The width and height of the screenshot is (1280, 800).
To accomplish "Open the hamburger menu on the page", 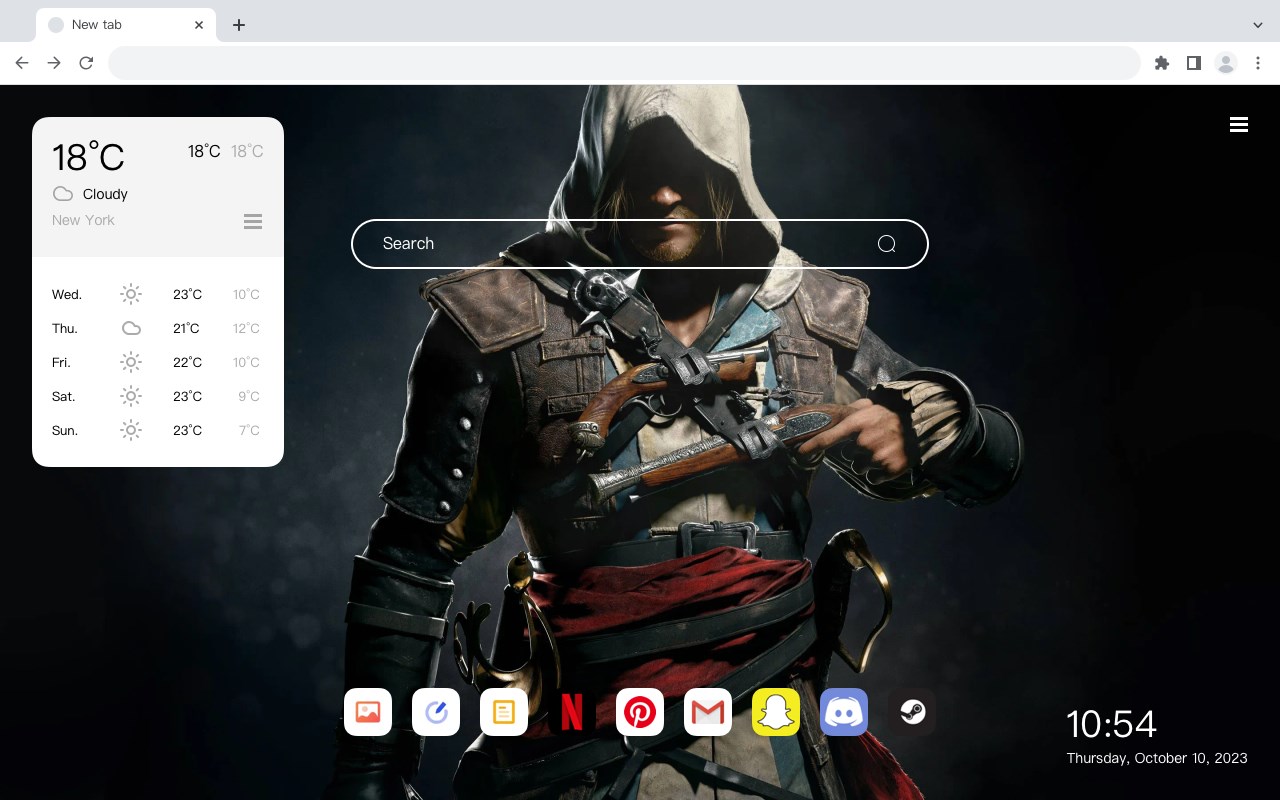I will pos(1239,125).
